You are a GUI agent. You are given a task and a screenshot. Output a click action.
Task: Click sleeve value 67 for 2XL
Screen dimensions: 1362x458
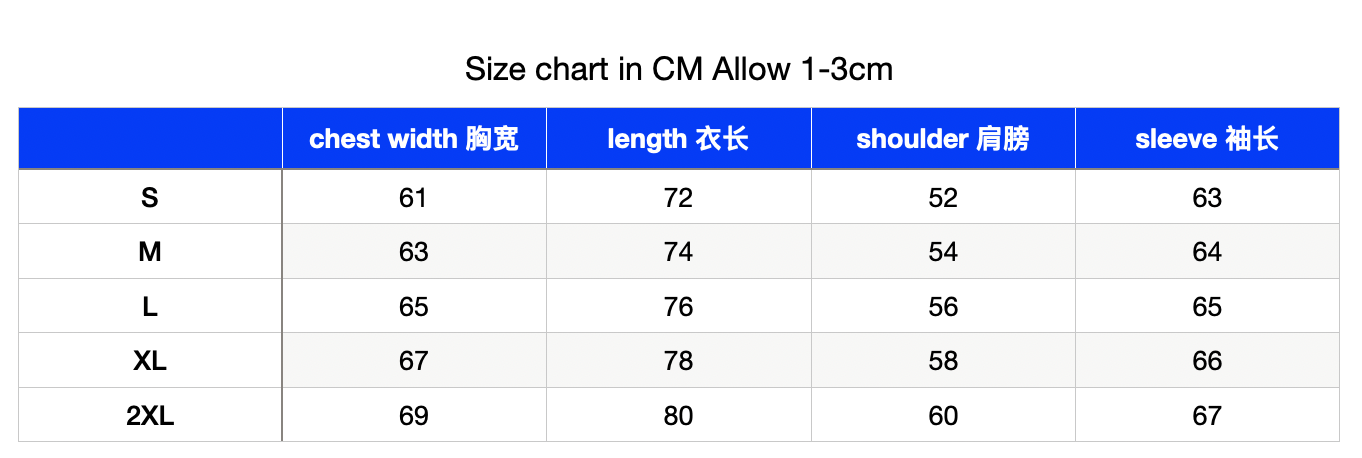(x=1207, y=414)
